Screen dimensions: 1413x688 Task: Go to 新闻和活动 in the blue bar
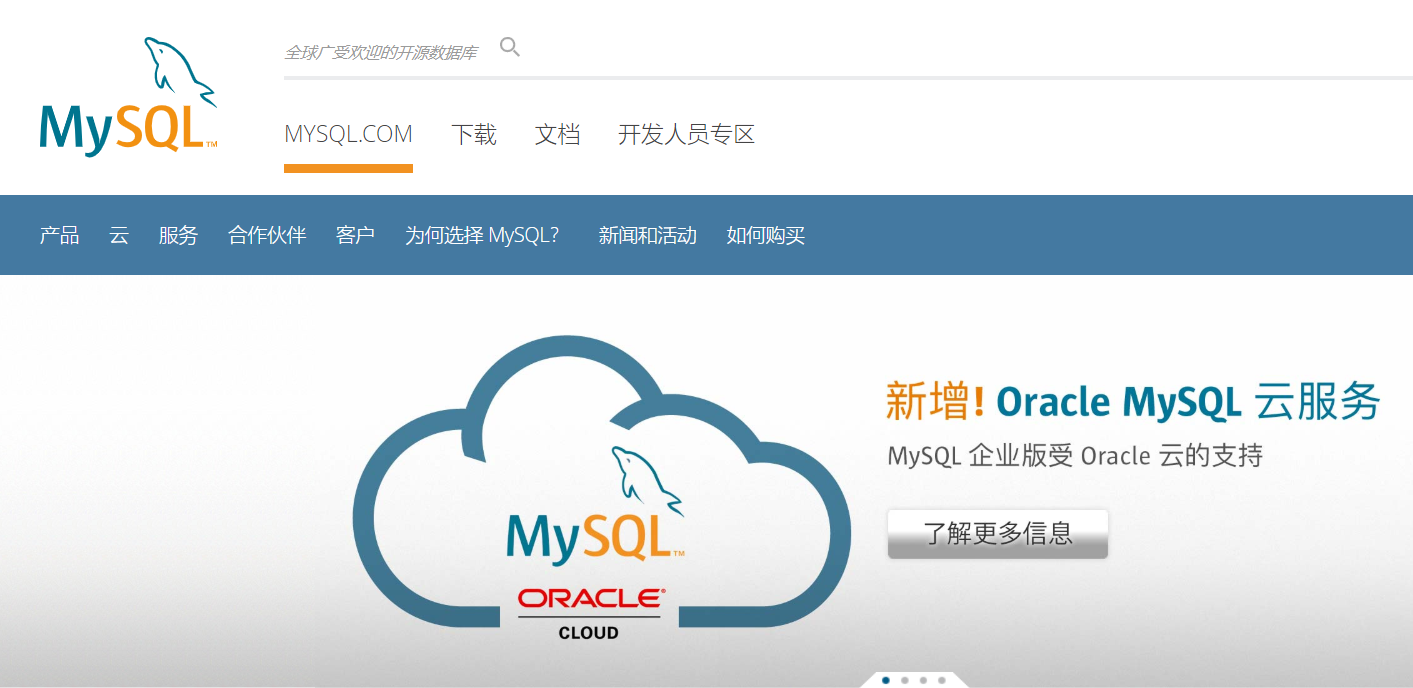point(647,235)
